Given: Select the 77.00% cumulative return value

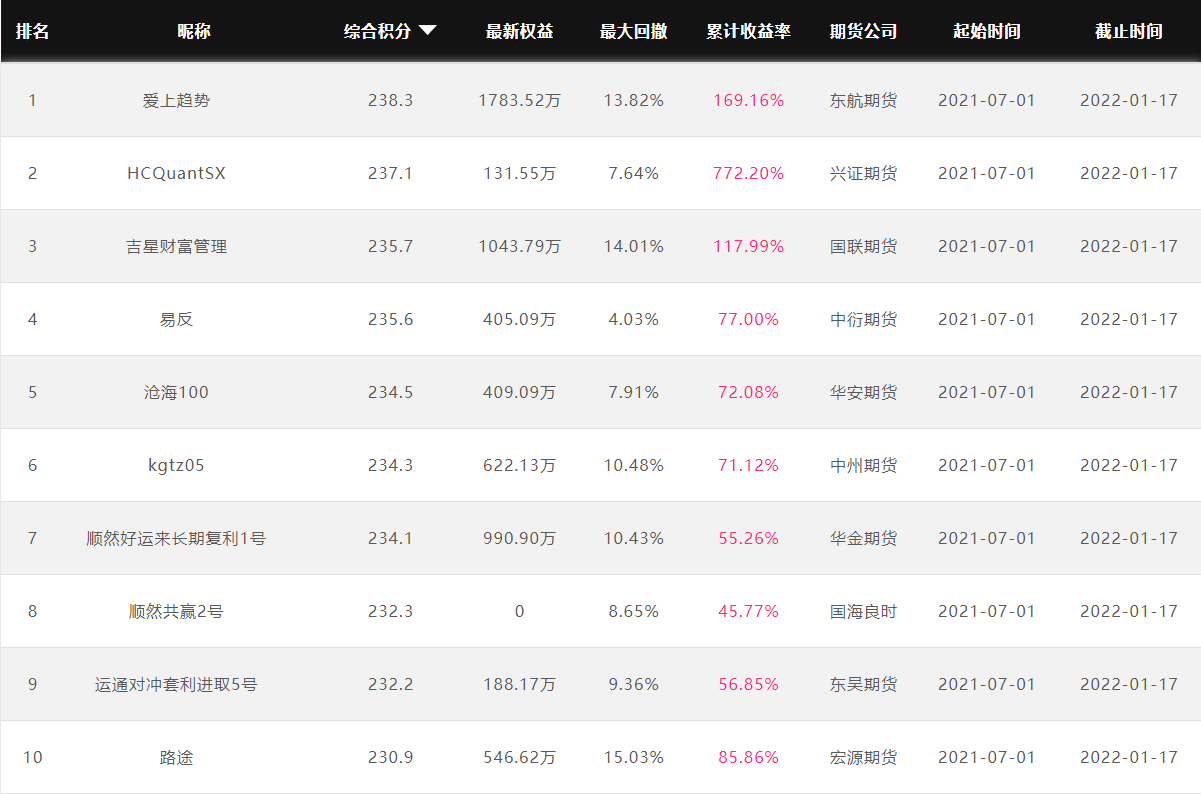Looking at the screenshot, I should click(x=748, y=319).
